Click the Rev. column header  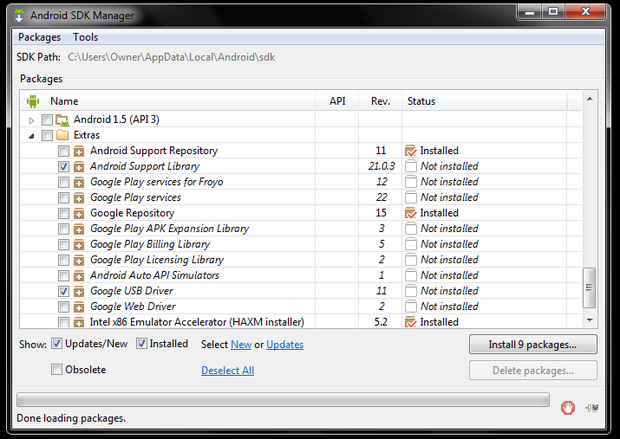[380, 101]
